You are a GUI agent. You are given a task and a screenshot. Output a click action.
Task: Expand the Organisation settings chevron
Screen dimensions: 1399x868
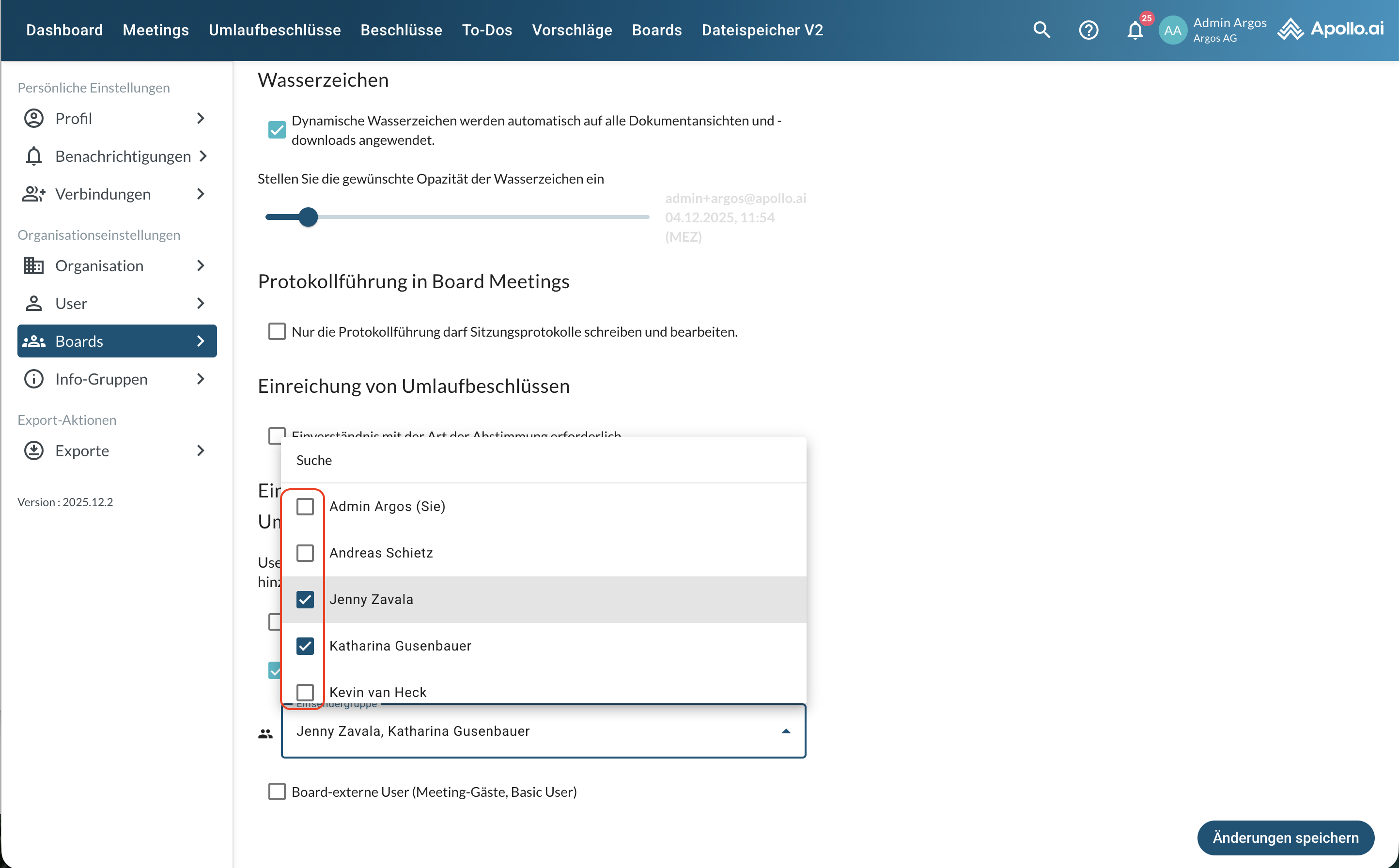tap(201, 265)
